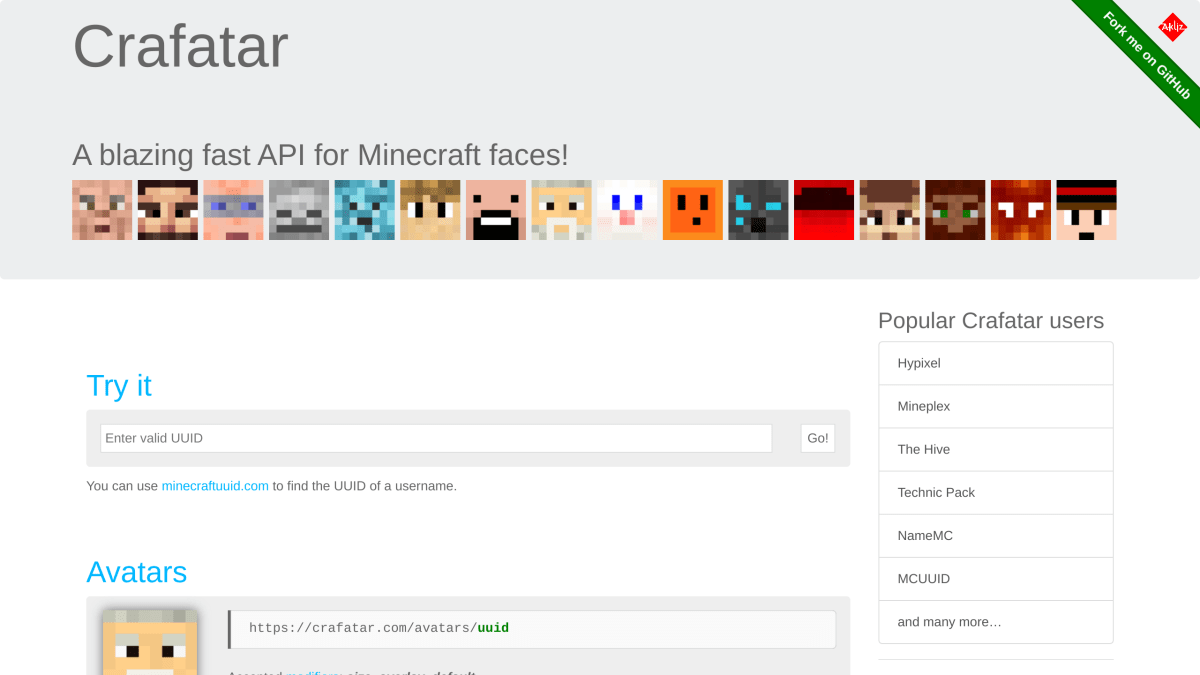Click the example avatar image under Avatars
The width and height of the screenshot is (1200, 675).
pyautogui.click(x=150, y=642)
